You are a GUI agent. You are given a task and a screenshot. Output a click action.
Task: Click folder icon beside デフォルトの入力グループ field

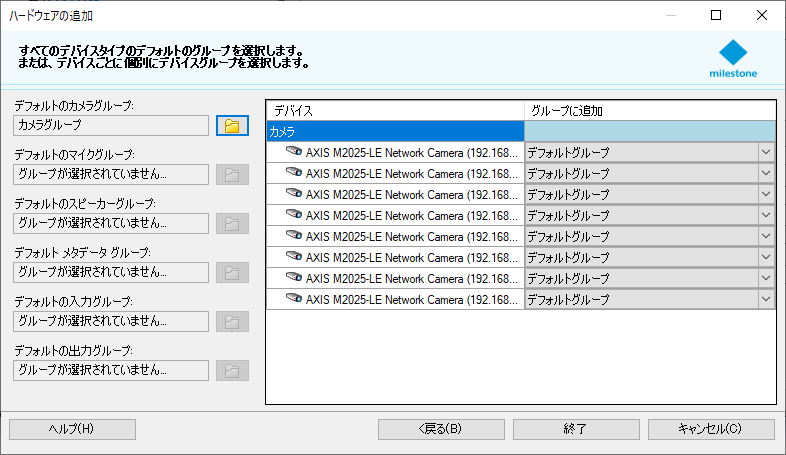click(232, 322)
